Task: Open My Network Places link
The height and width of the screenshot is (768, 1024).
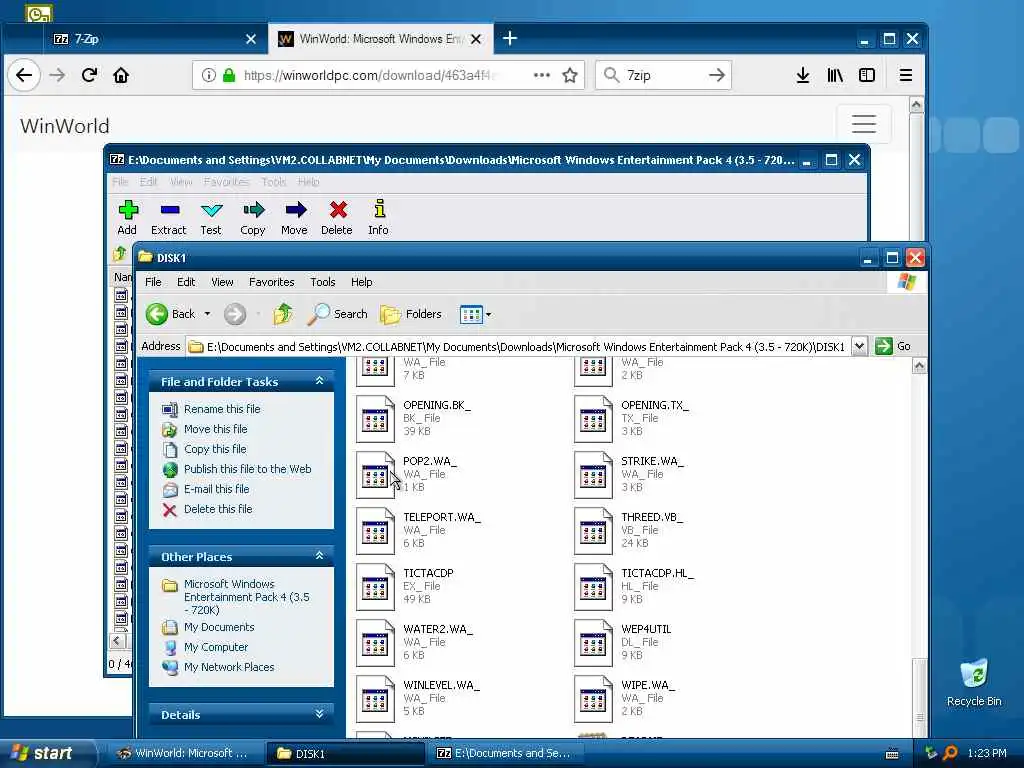Action: 229,667
